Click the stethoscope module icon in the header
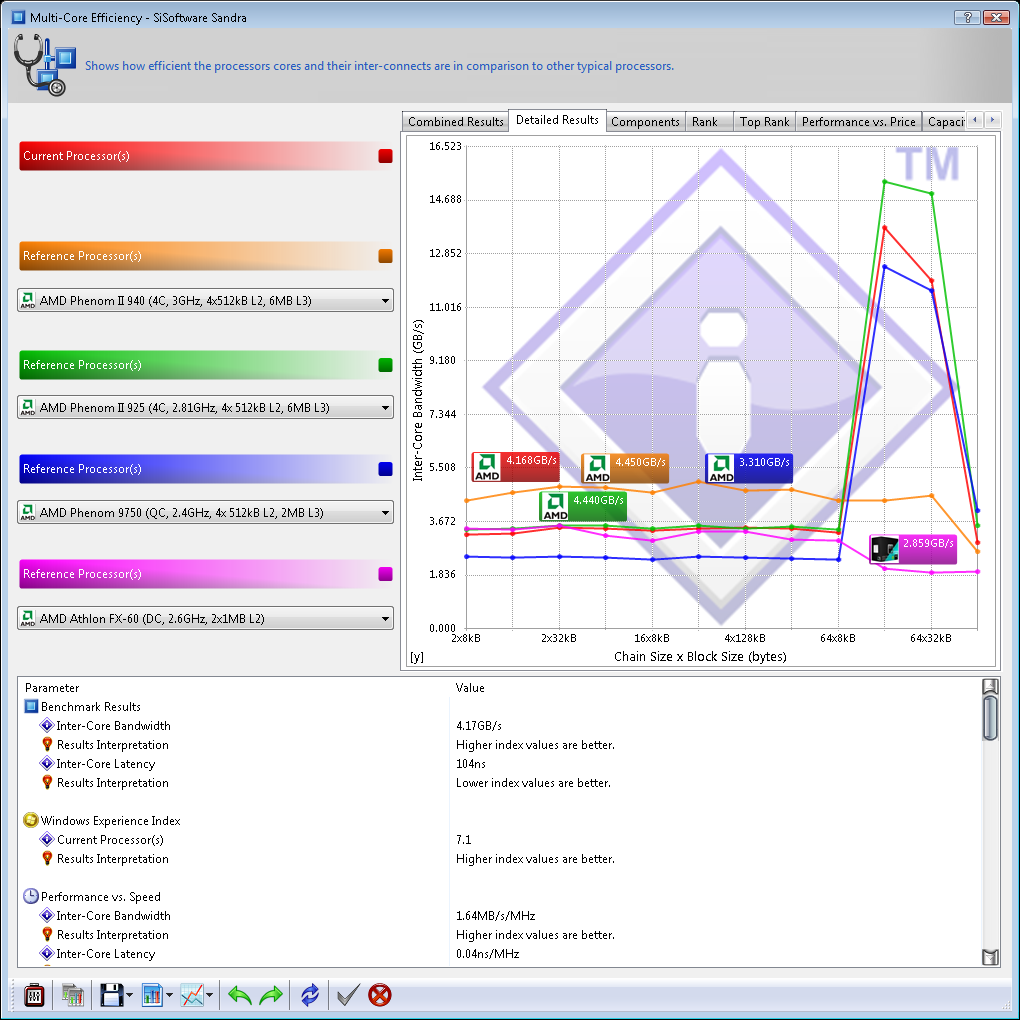 tap(44, 65)
